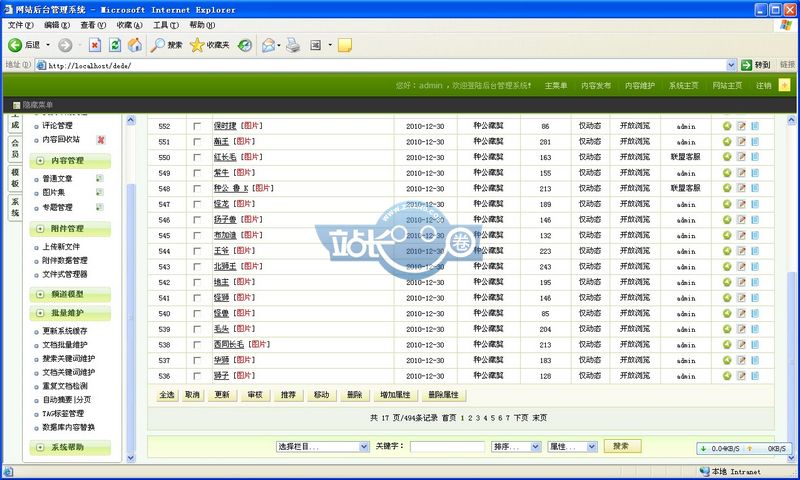Expand the 系统帮助 sidebar section
This screenshot has height=480, width=800.
pos(70,447)
